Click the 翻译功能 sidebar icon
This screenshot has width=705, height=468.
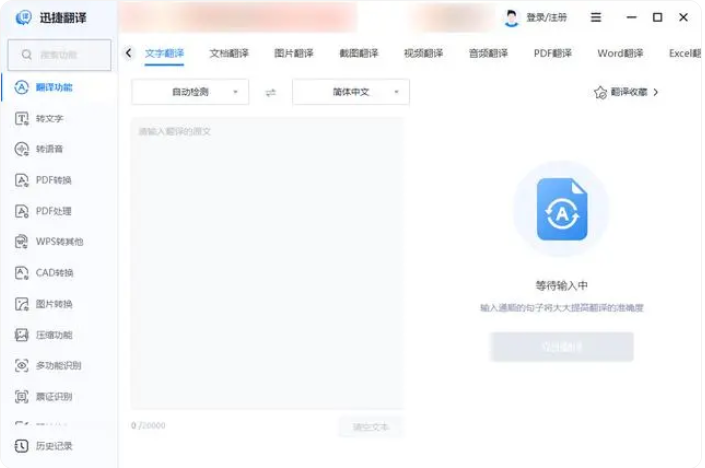coord(22,87)
